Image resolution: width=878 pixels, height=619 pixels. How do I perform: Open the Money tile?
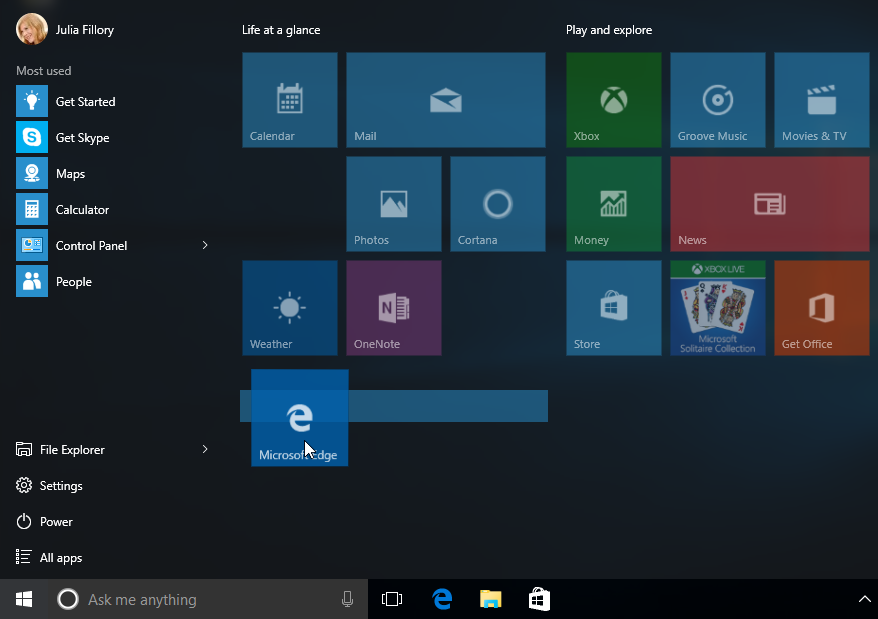click(613, 203)
